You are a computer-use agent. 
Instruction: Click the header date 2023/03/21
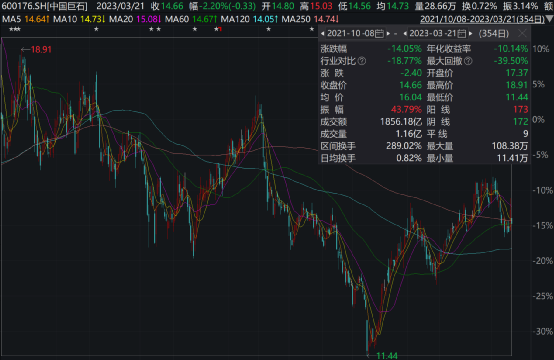(x=120, y=6)
